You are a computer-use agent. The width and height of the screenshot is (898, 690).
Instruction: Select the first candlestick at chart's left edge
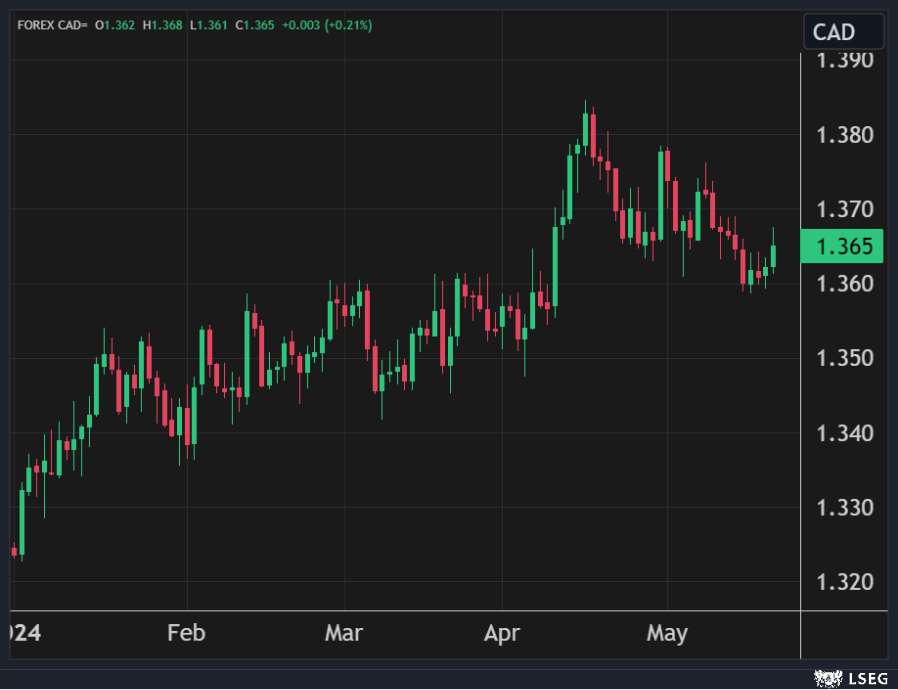point(14,550)
